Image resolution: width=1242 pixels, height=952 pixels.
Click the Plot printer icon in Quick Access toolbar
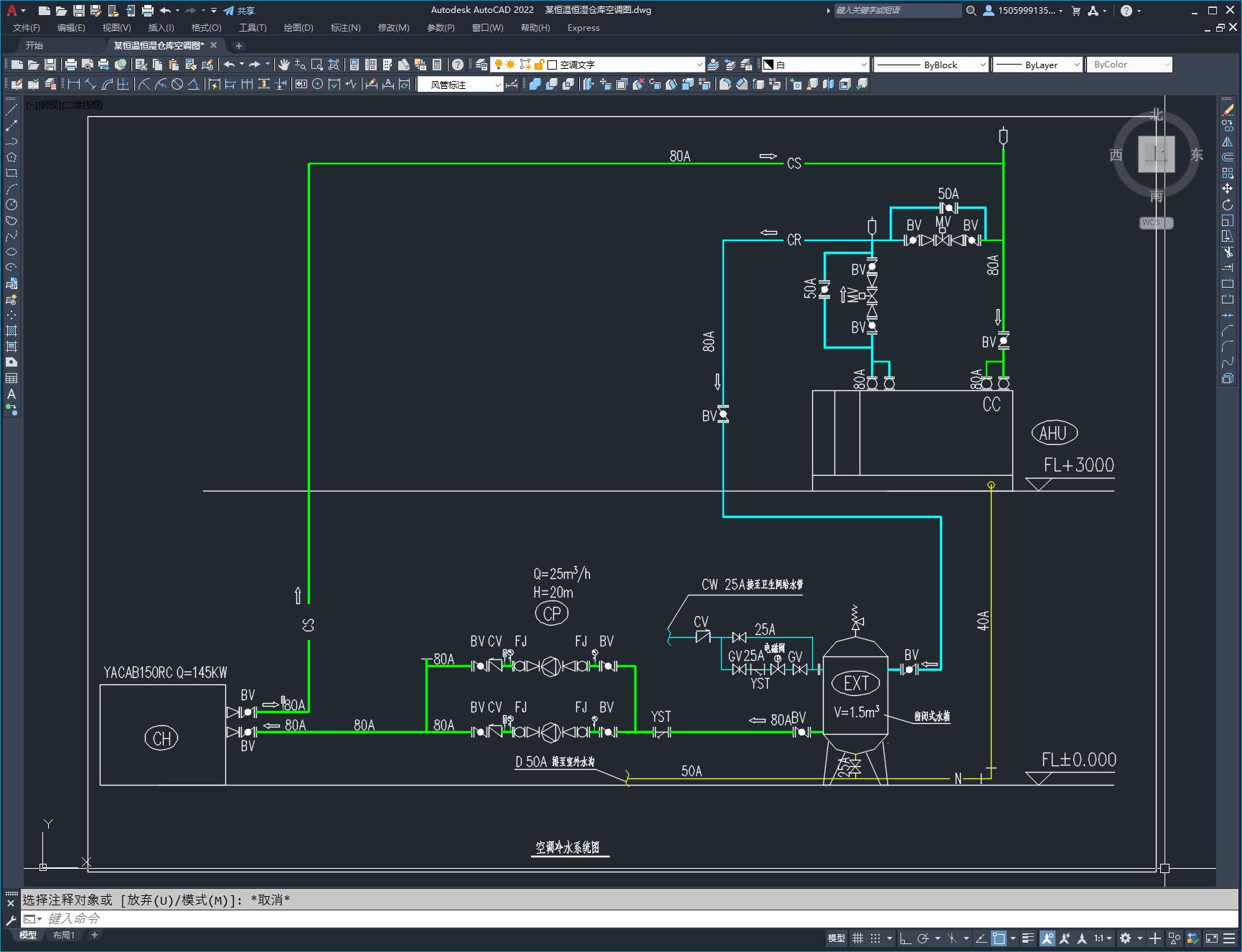coord(148,11)
